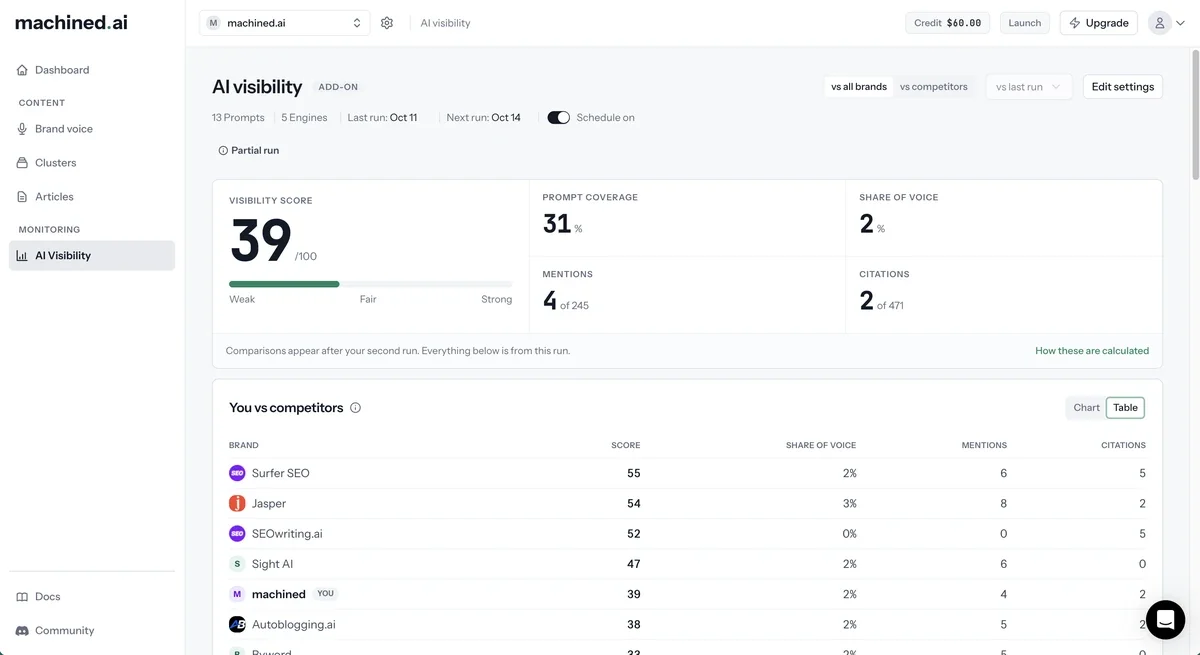This screenshot has width=1200, height=655.
Task: Switch comparison to vs all brands
Action: (859, 87)
